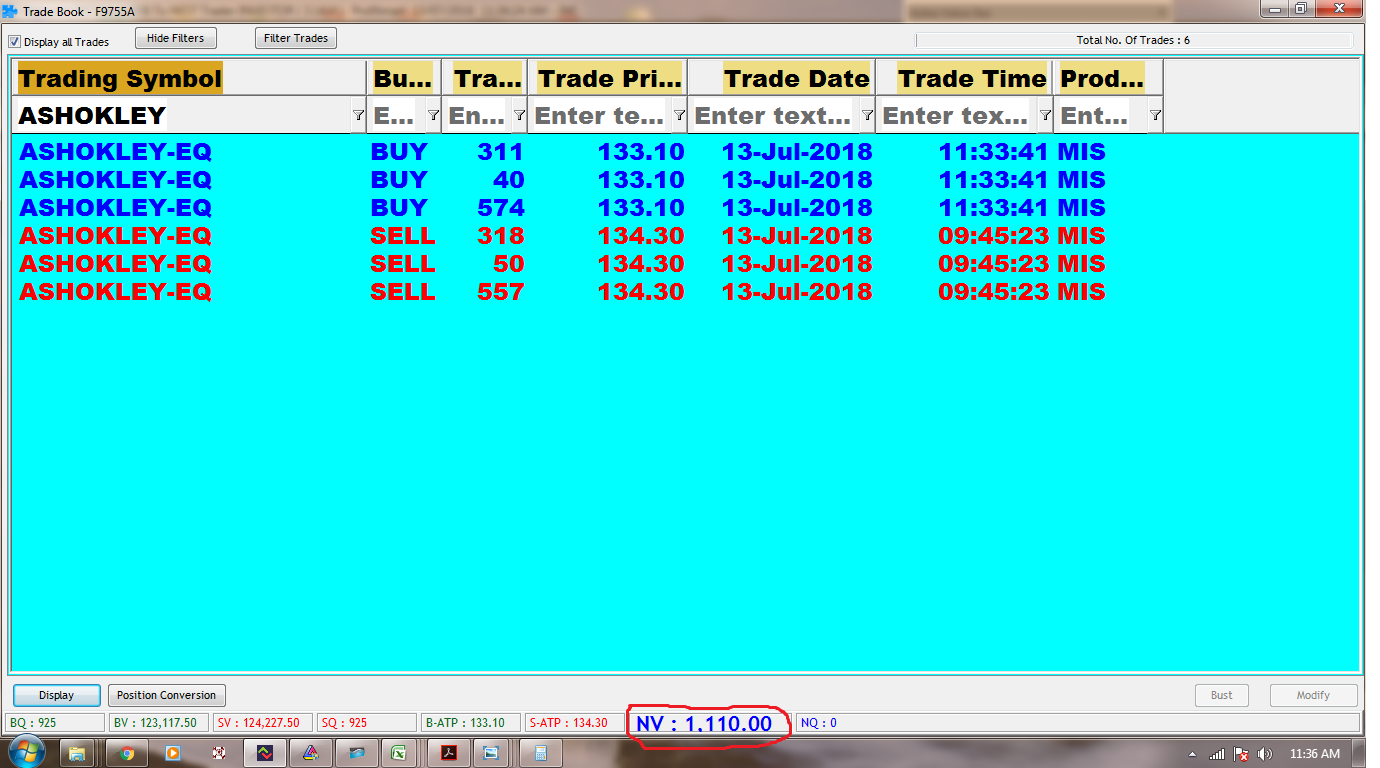Select the SELL row with quantity 318
This screenshot has width=1380, height=768.
(685, 236)
